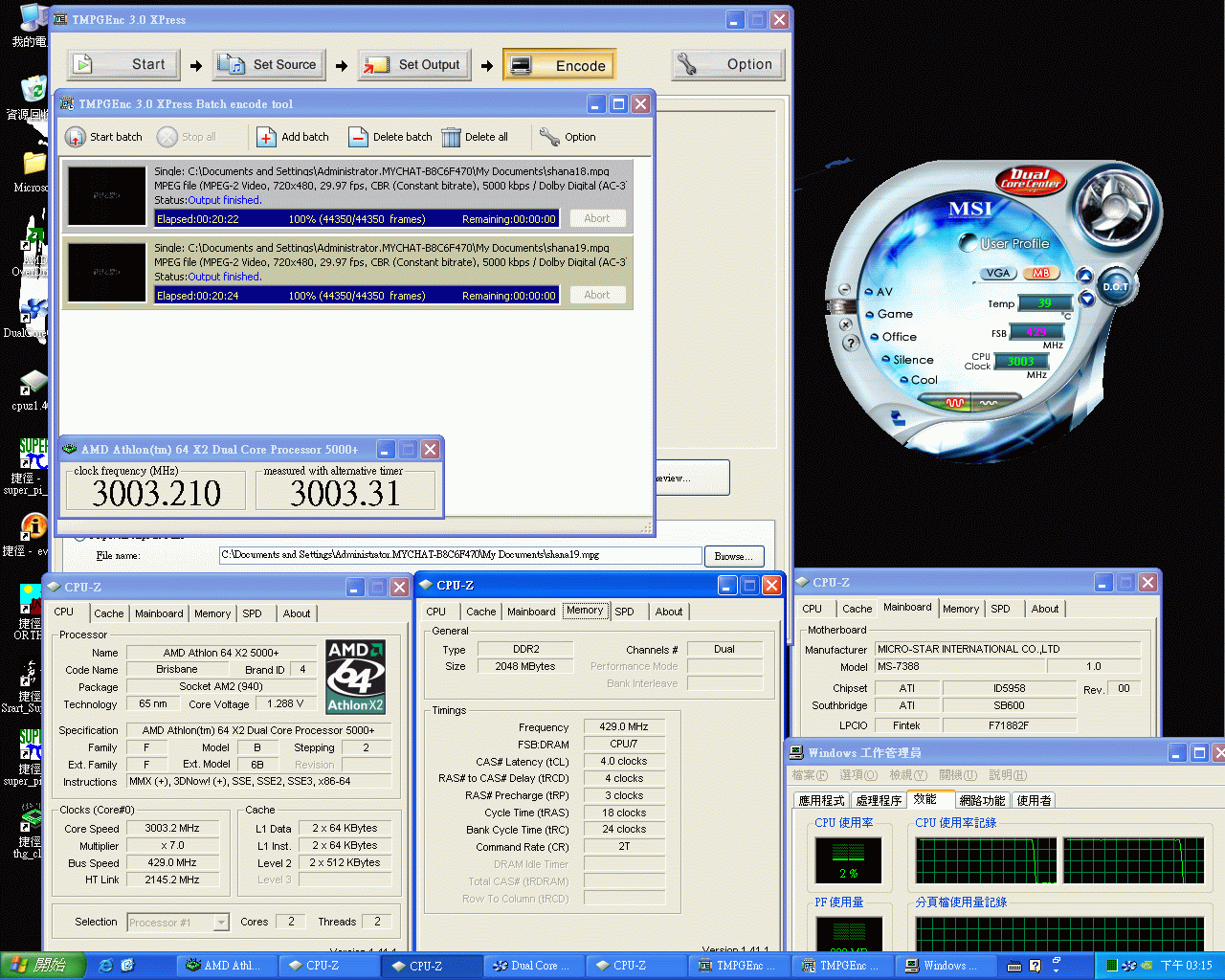This screenshot has width=1225, height=980.
Task: Click the AMD Athlon 64 X2 logo in CPU-Z
Action: pos(356,678)
